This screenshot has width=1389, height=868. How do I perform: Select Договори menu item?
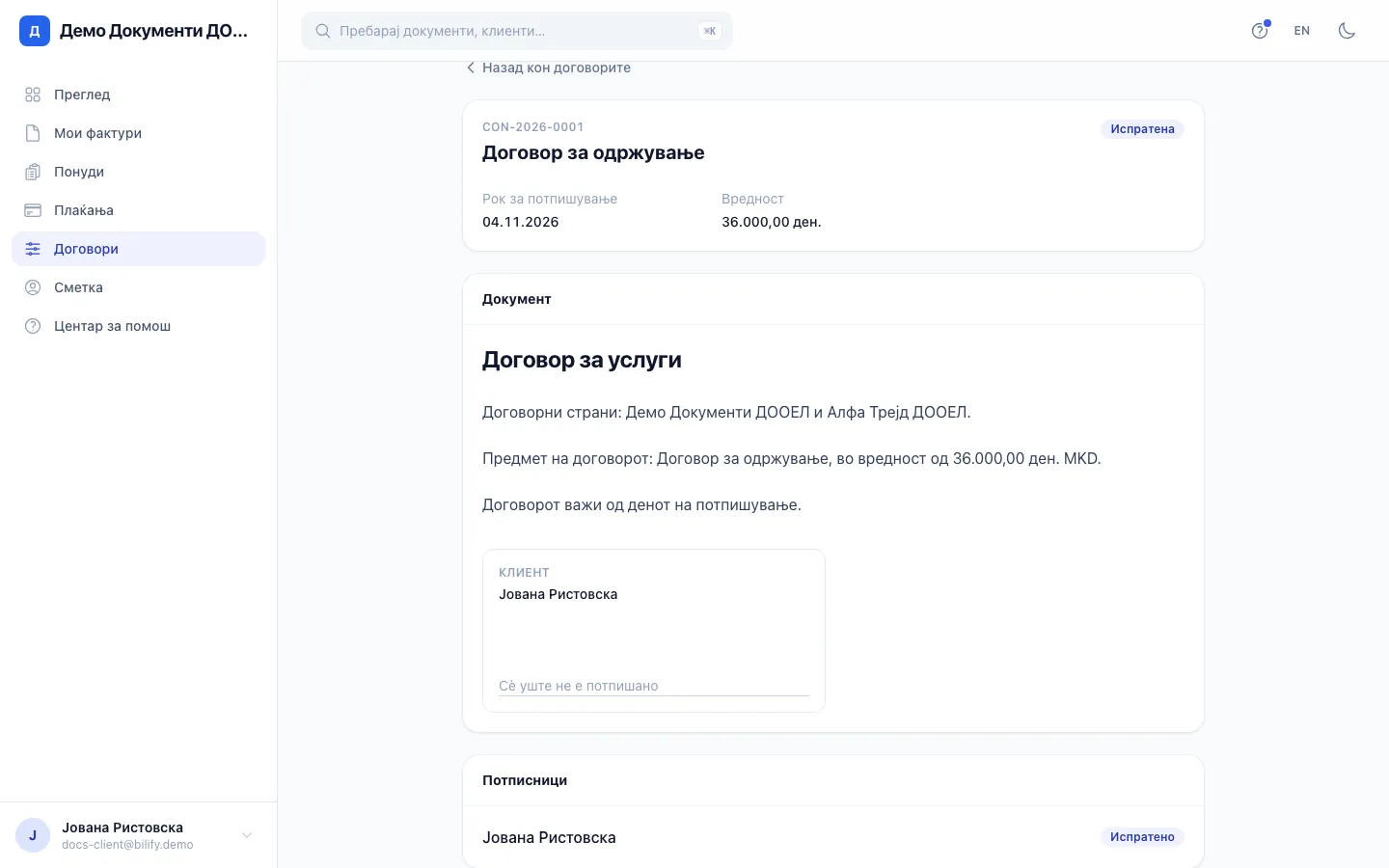click(x=138, y=249)
